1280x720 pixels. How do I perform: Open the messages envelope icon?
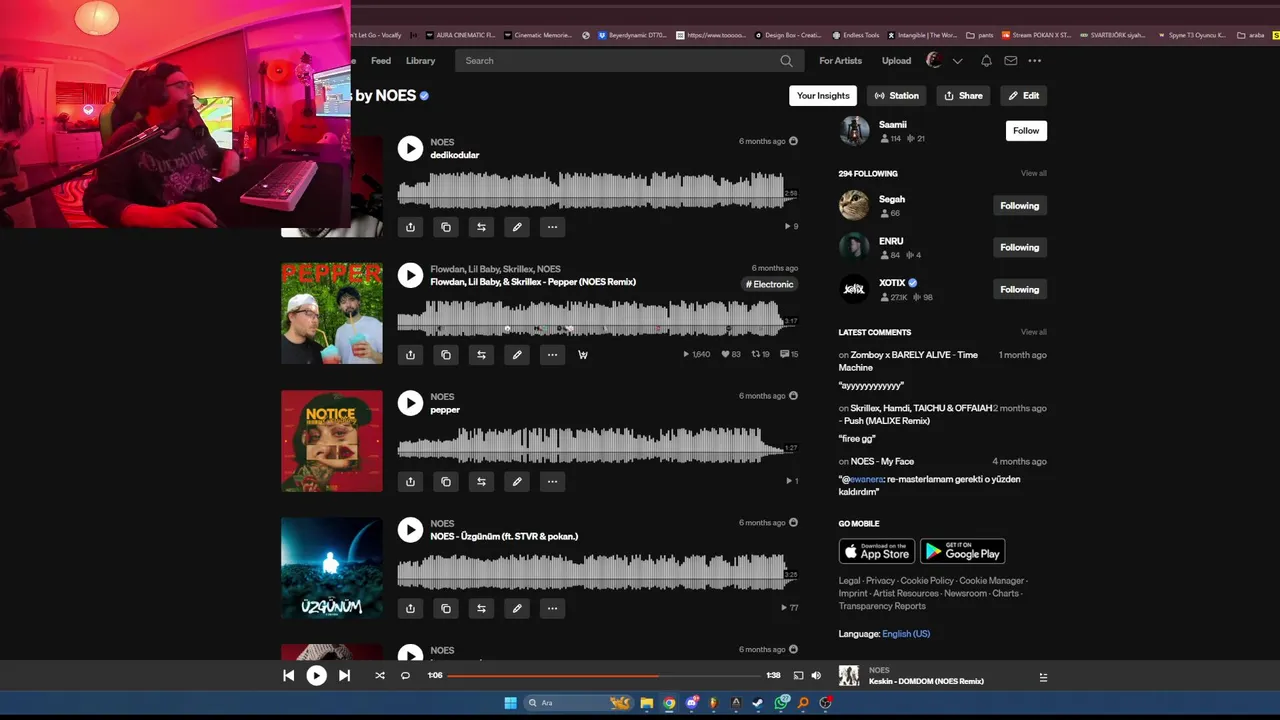pyautogui.click(x=1011, y=61)
